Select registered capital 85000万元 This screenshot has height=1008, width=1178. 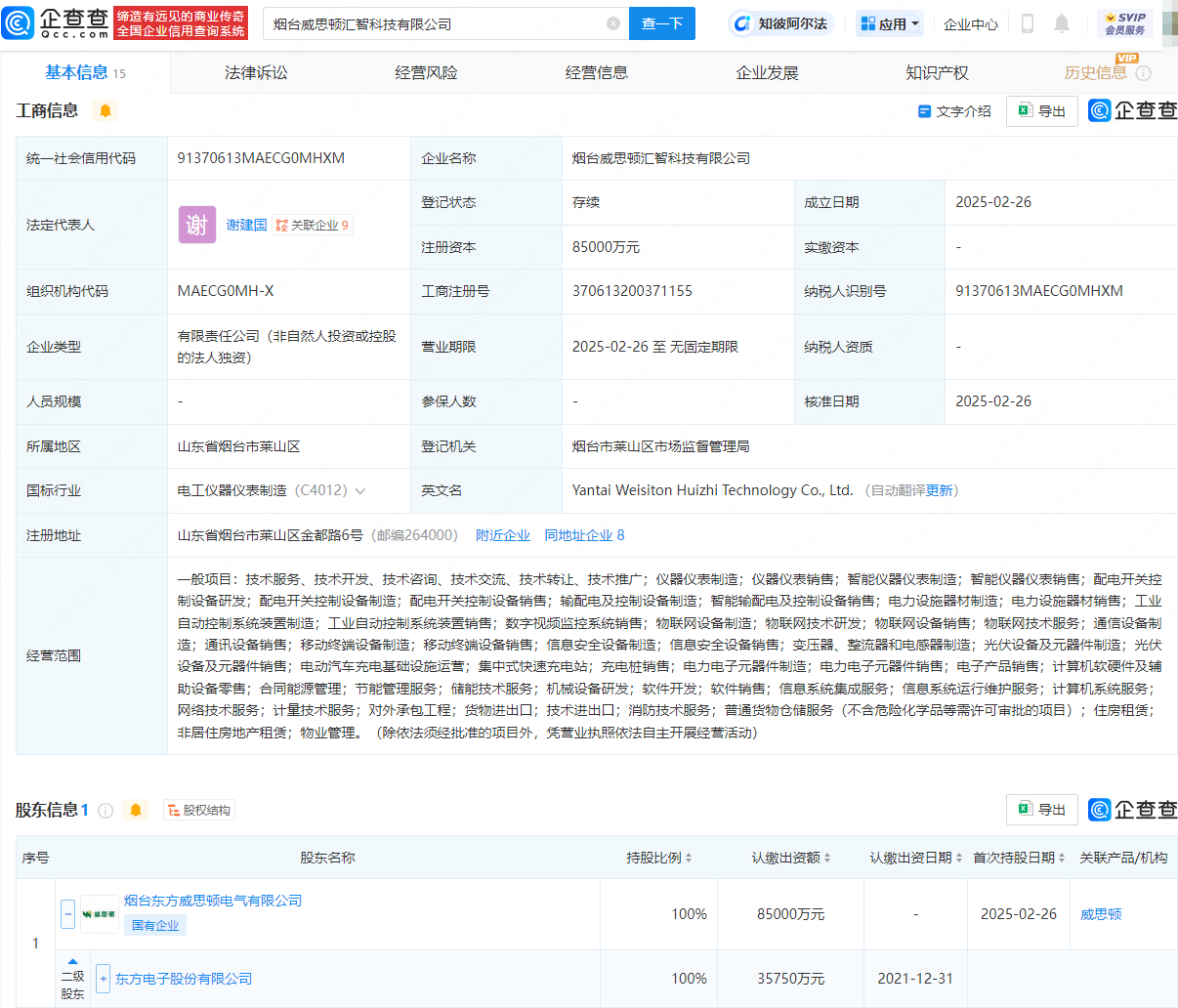(606, 247)
